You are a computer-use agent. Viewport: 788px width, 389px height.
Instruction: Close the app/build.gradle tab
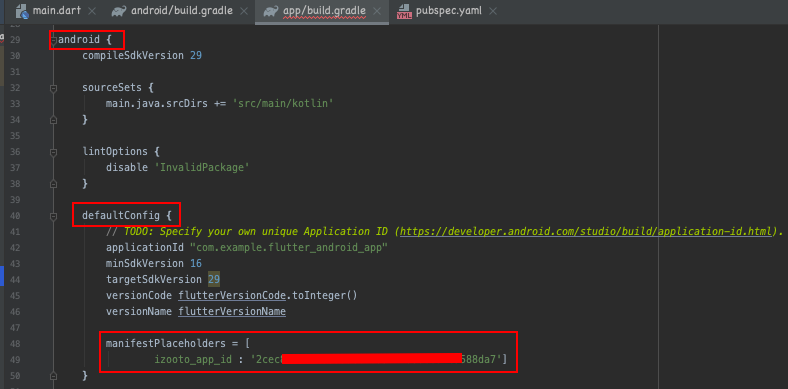(x=376, y=11)
